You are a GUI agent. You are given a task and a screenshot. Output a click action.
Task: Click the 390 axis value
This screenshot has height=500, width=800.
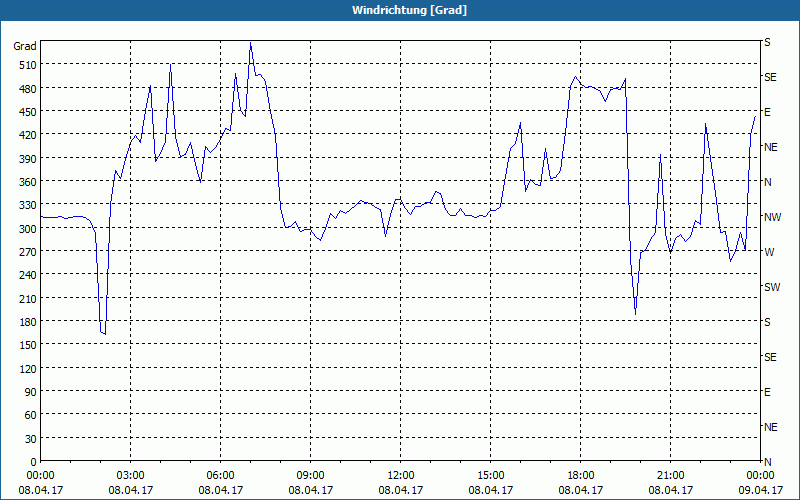pos(28,159)
